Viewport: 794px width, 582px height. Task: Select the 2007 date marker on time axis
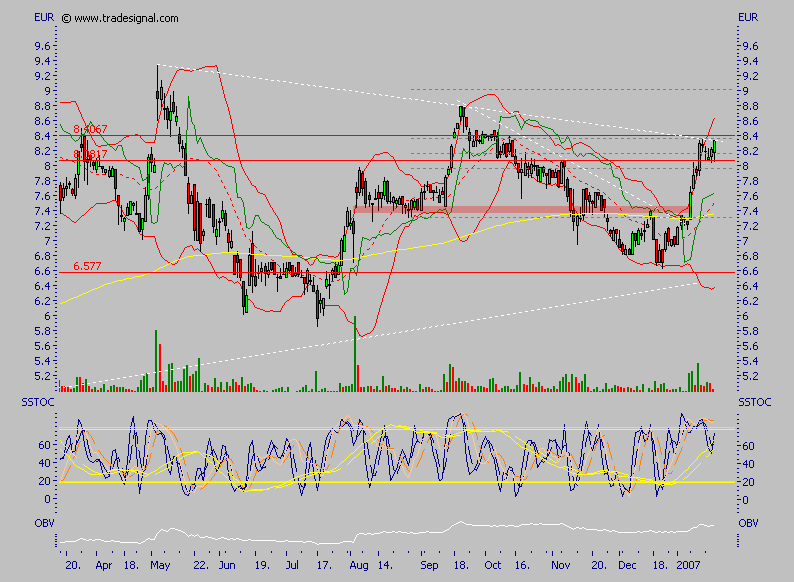pos(691,564)
